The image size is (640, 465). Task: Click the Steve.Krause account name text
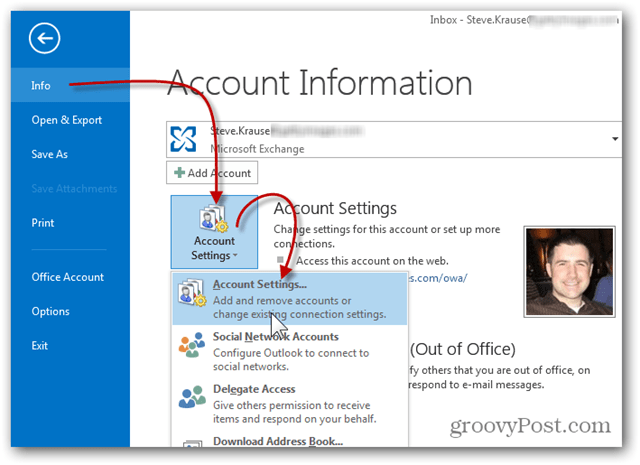click(240, 131)
